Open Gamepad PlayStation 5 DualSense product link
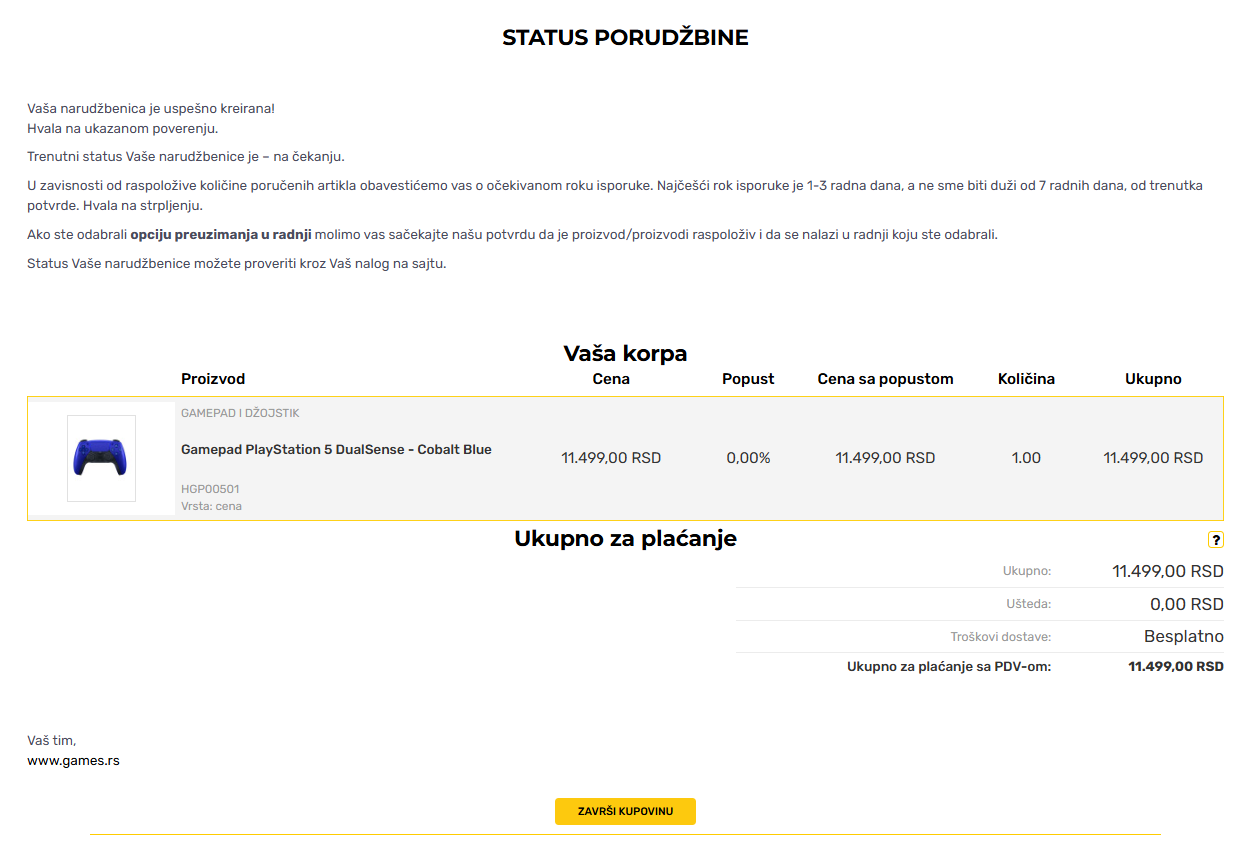The image size is (1250, 843). pos(336,450)
